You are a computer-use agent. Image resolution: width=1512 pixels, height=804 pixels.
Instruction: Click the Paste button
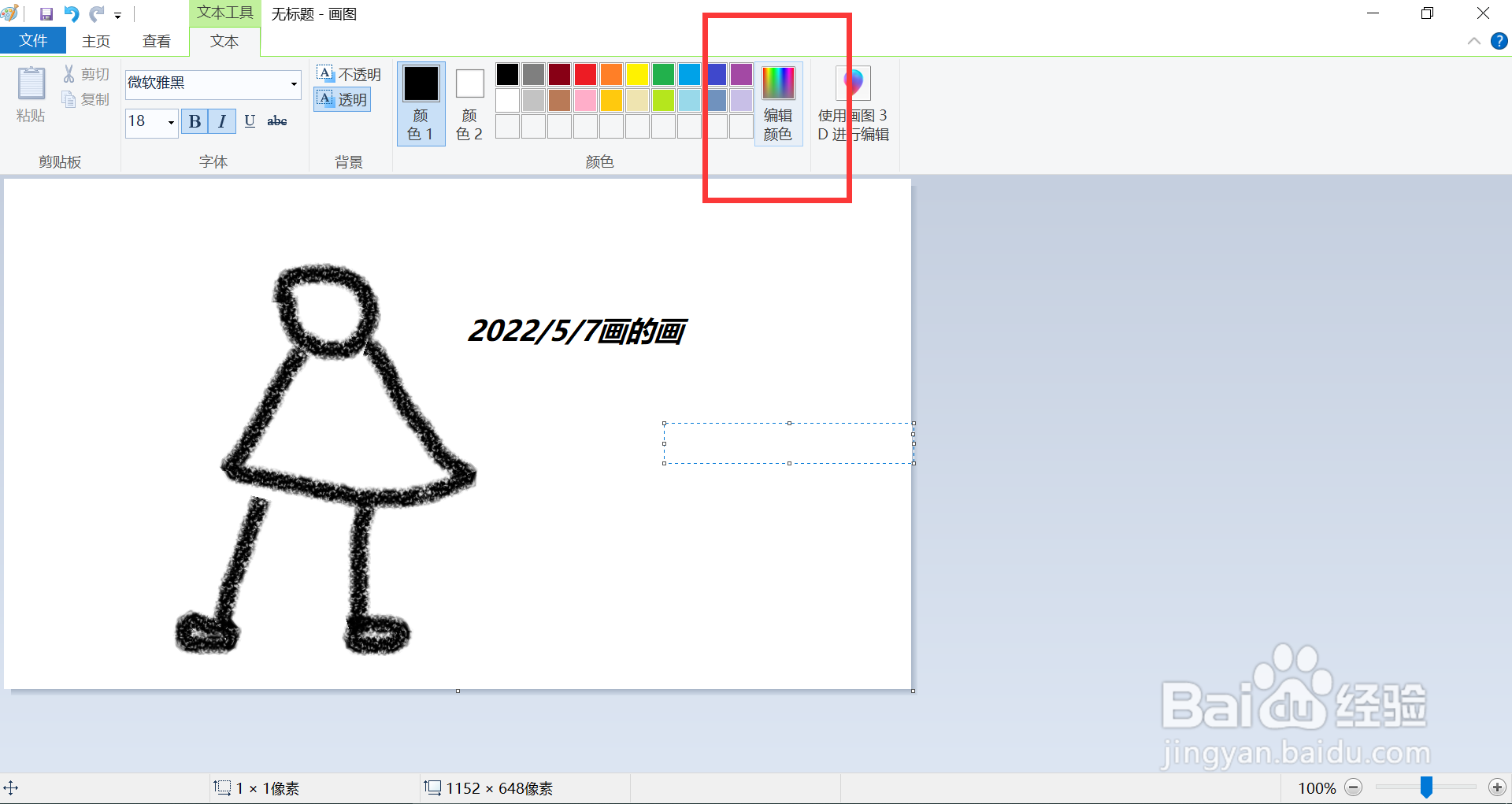[31, 94]
